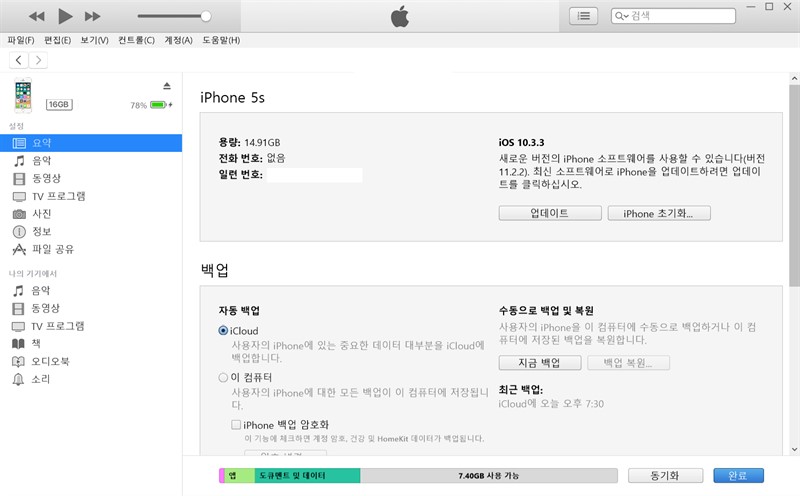The height and width of the screenshot is (496, 800).
Task: Click the rewind previous track button
Action: [x=37, y=16]
